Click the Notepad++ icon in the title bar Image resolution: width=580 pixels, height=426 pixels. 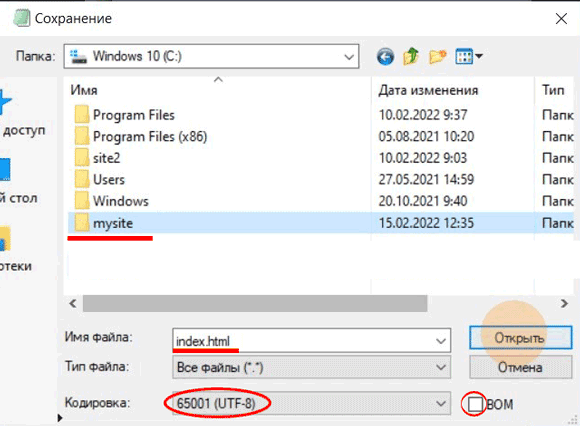click(x=22, y=18)
